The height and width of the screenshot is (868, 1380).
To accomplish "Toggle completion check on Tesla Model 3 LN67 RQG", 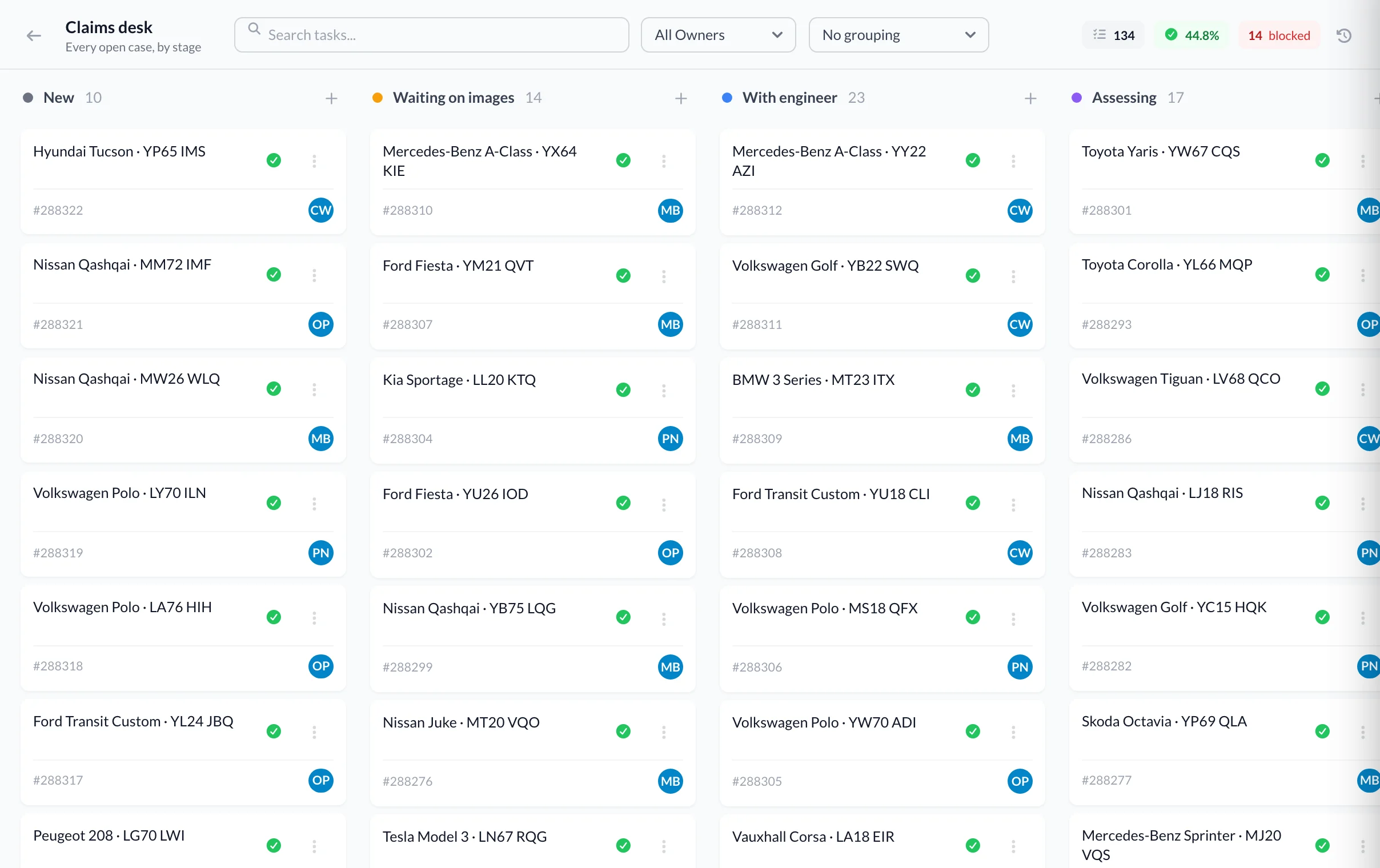I will coord(624,846).
